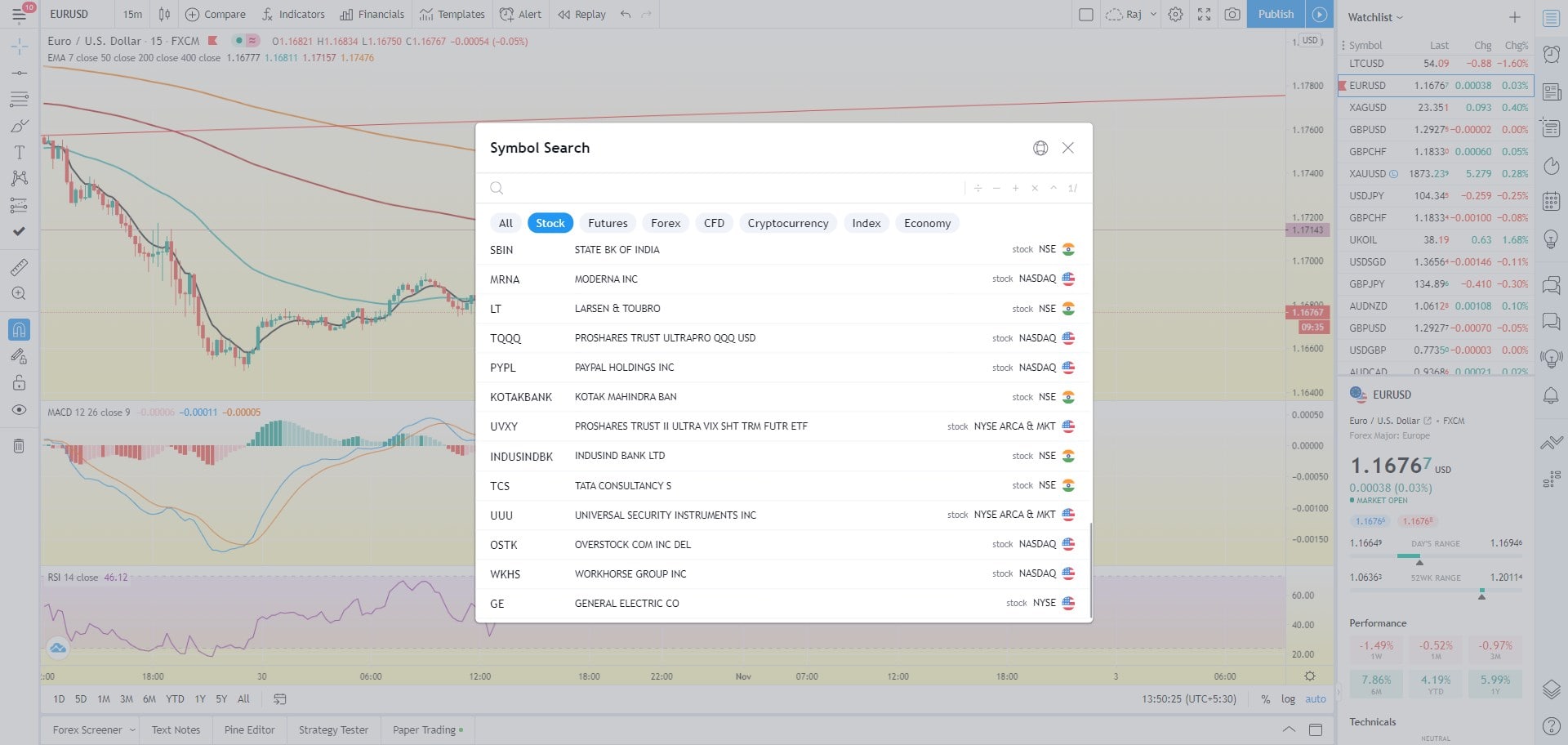Screen dimensions: 1568x745
Task: Create an Alert
Action: pyautogui.click(x=520, y=14)
